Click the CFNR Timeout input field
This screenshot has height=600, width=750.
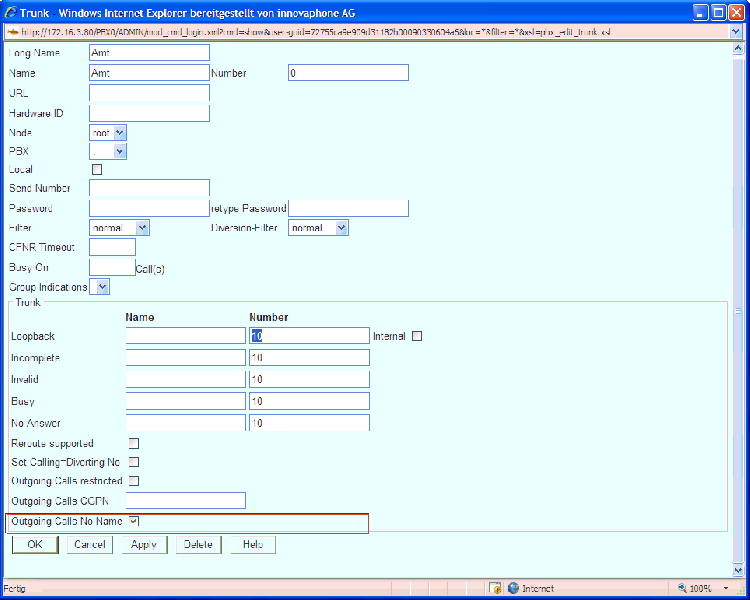coord(112,247)
